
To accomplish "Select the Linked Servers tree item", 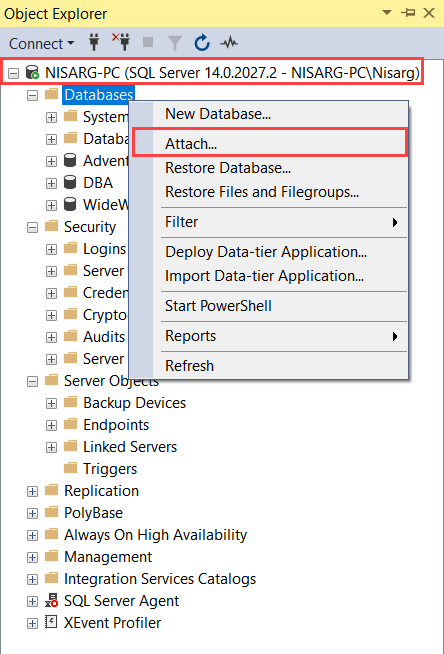I will [x=130, y=447].
